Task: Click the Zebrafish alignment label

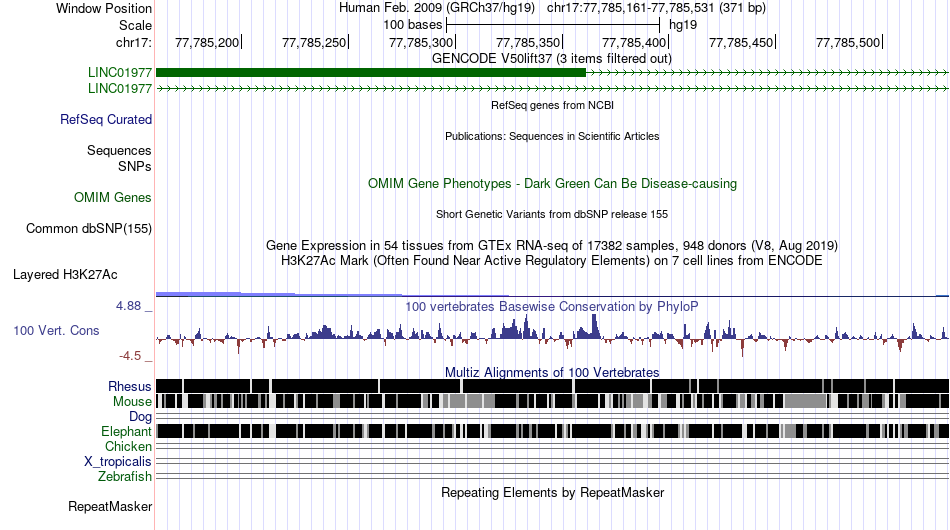Action: click(125, 477)
